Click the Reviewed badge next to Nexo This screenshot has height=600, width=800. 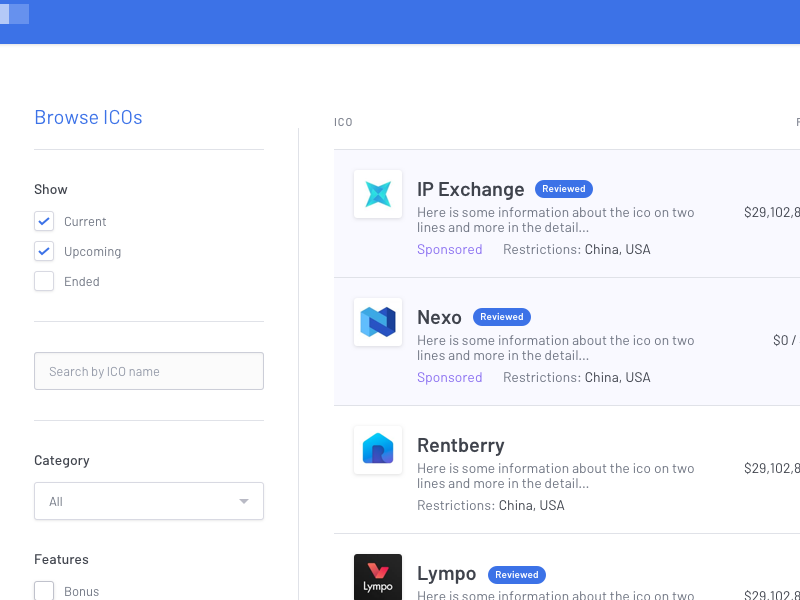(502, 317)
